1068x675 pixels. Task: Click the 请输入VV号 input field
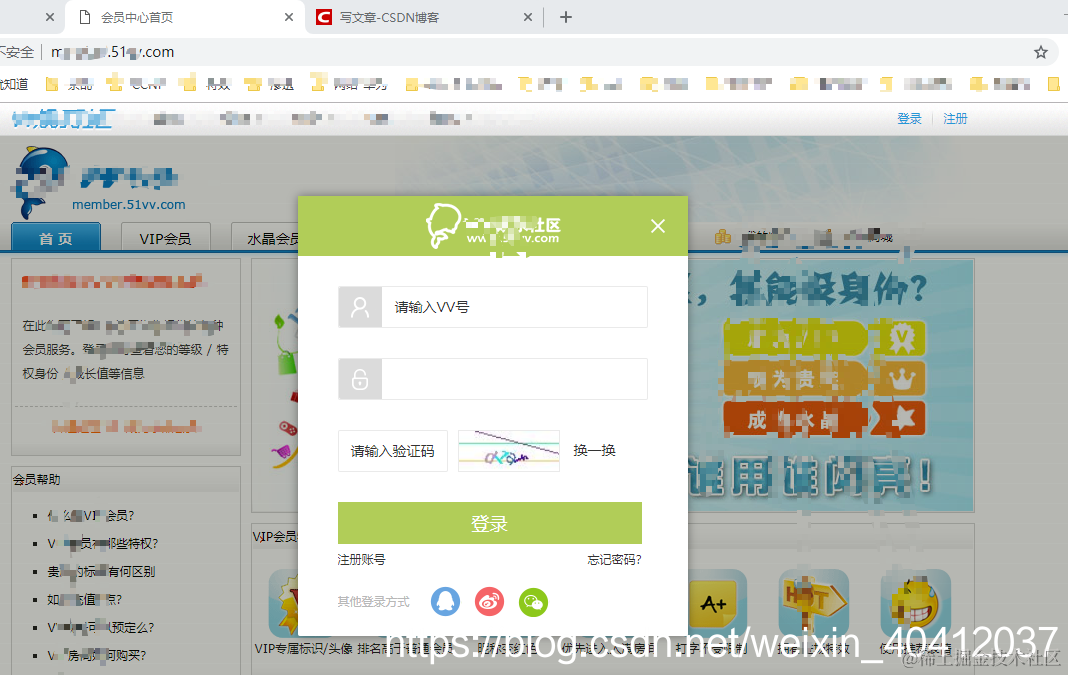514,307
